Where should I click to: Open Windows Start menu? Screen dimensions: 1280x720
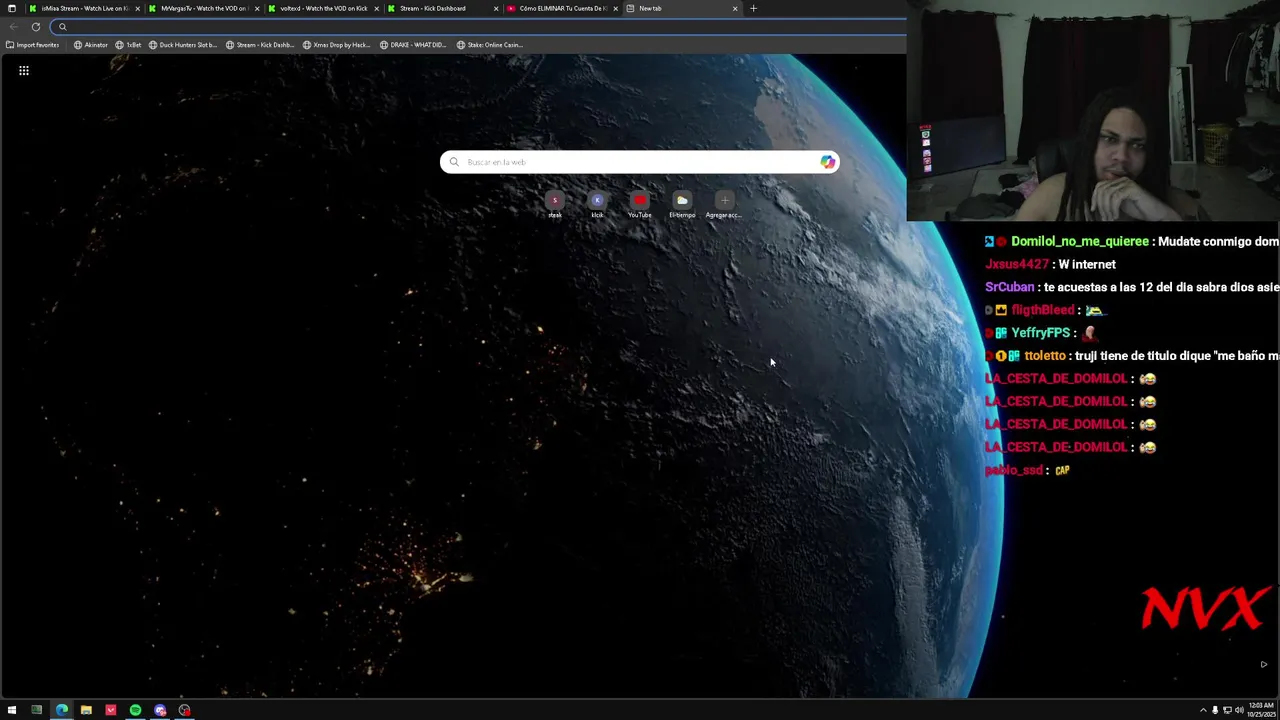[x=12, y=710]
